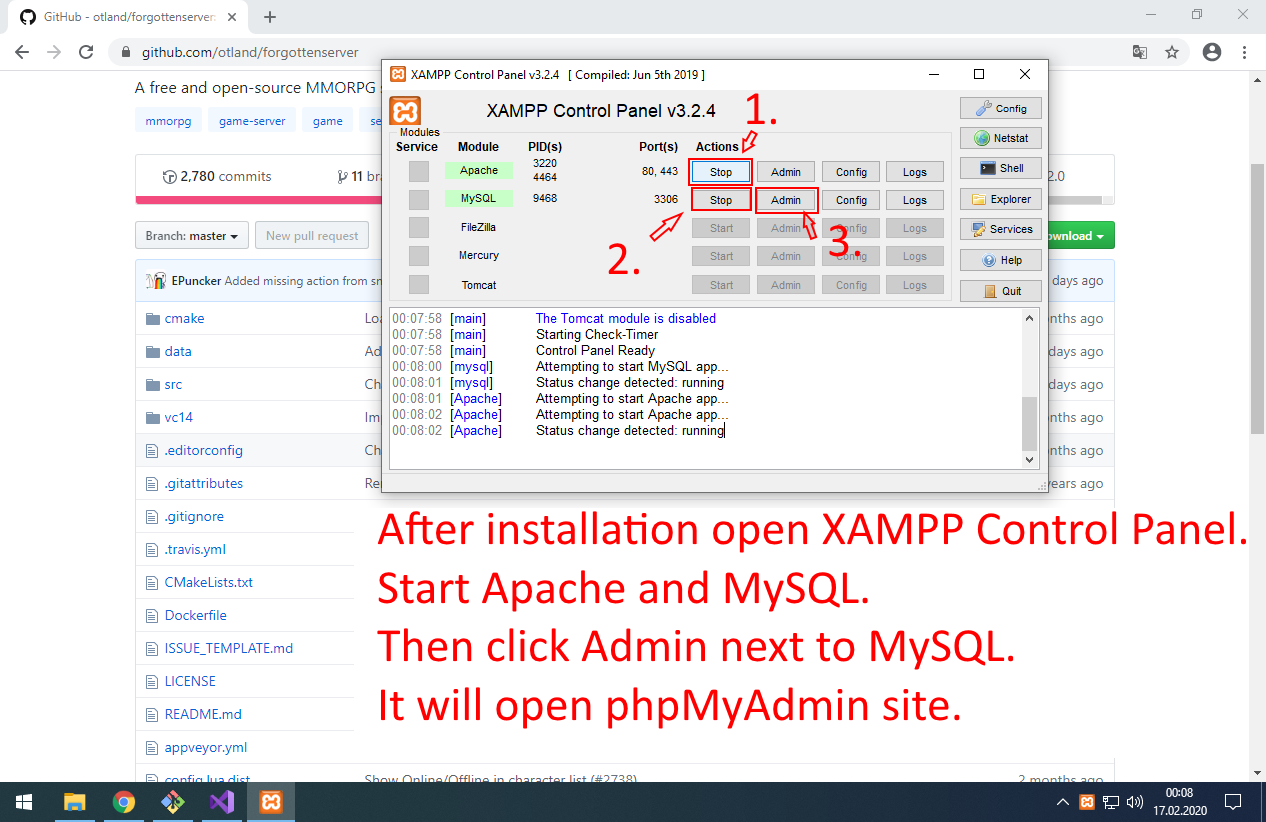Stop the MySQL module

coord(721,200)
